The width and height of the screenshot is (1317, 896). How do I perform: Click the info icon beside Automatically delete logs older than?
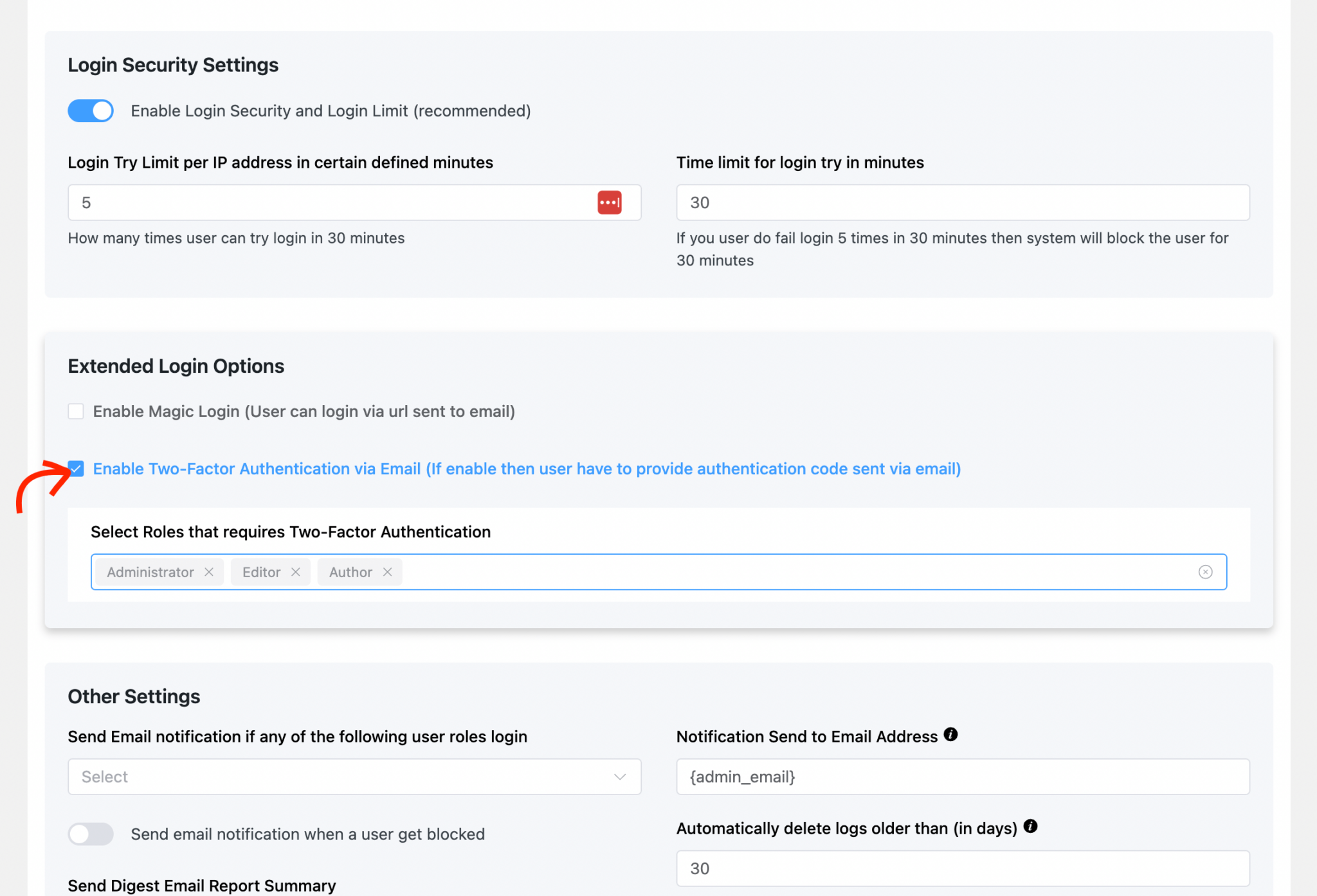tap(1030, 827)
